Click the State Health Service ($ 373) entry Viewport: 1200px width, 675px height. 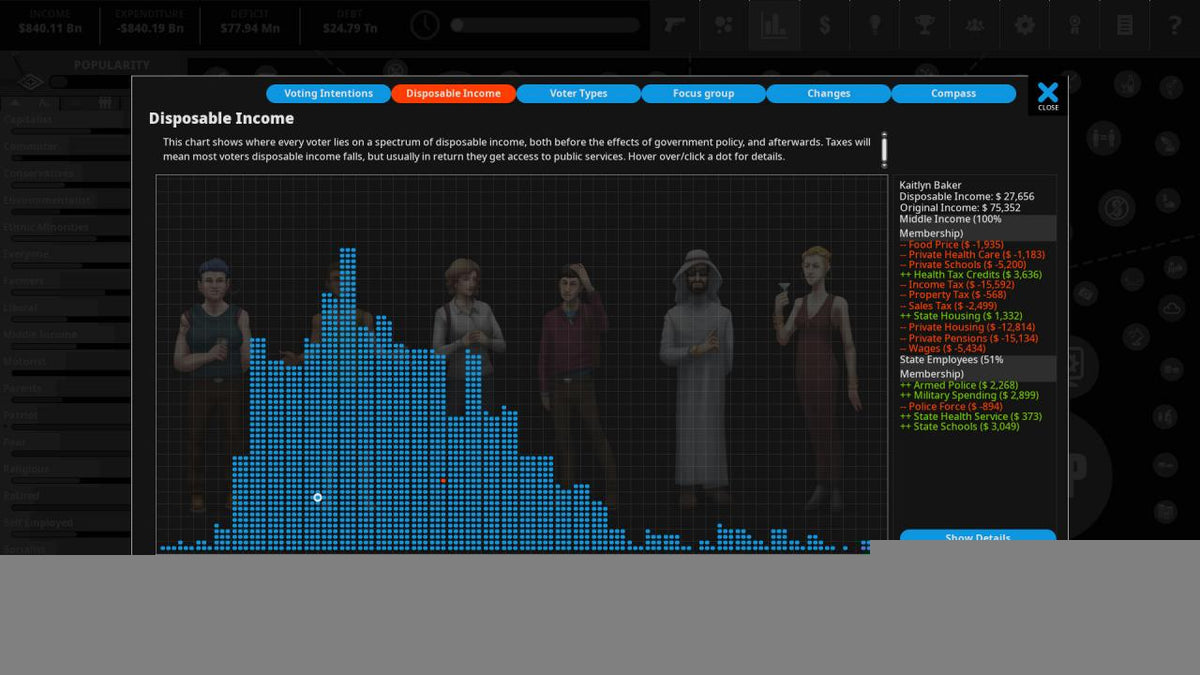pos(970,416)
